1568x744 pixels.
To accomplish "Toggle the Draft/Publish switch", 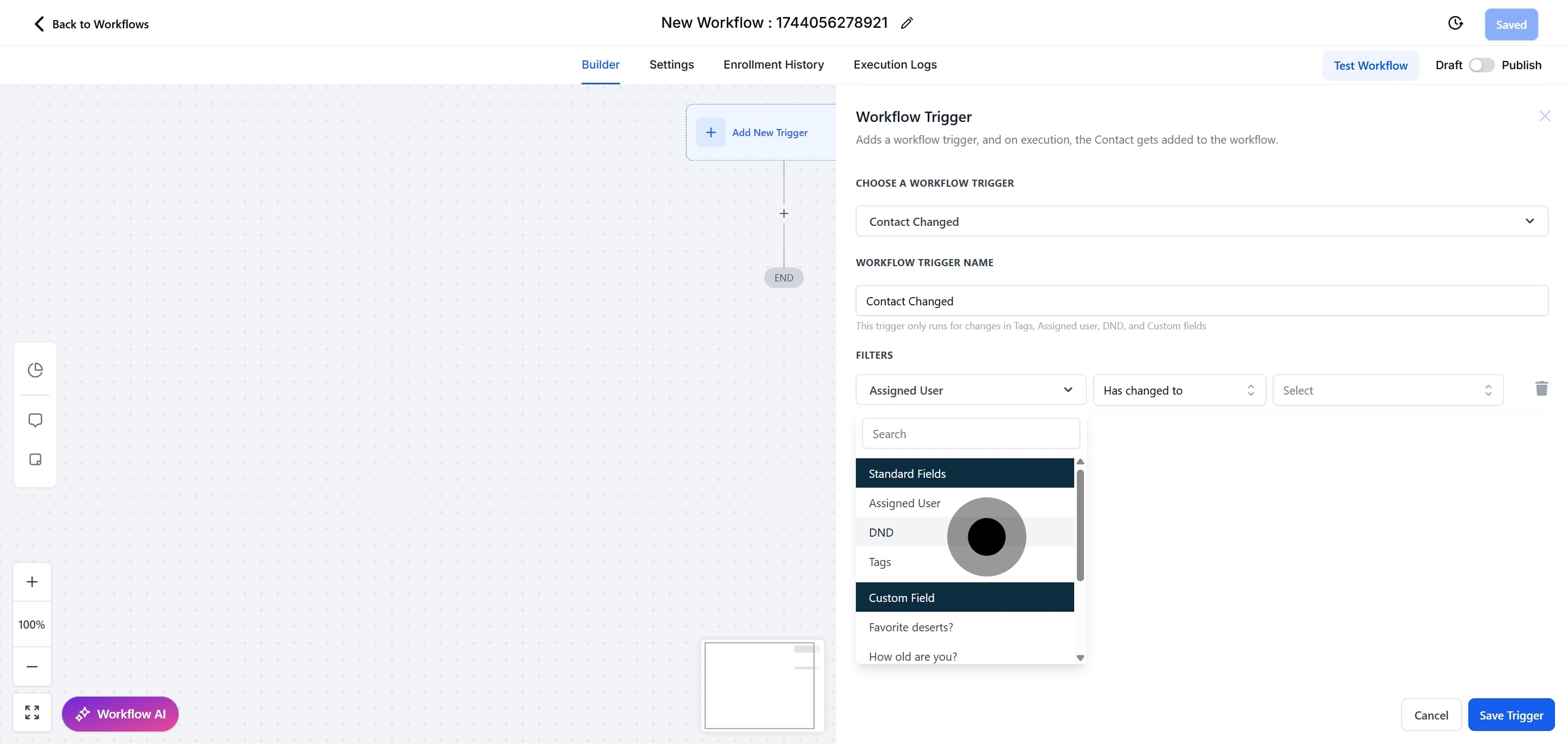I will click(x=1481, y=65).
